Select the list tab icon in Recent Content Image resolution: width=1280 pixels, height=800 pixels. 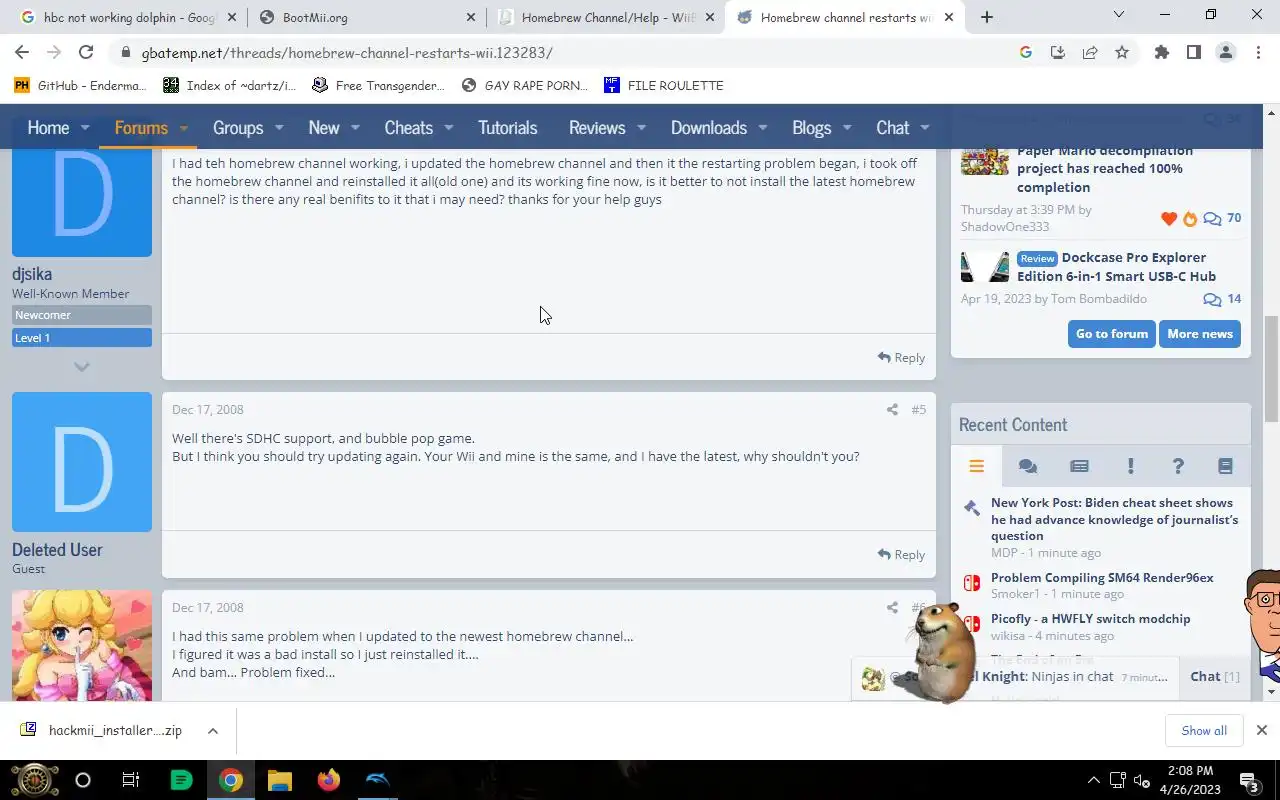point(977,466)
